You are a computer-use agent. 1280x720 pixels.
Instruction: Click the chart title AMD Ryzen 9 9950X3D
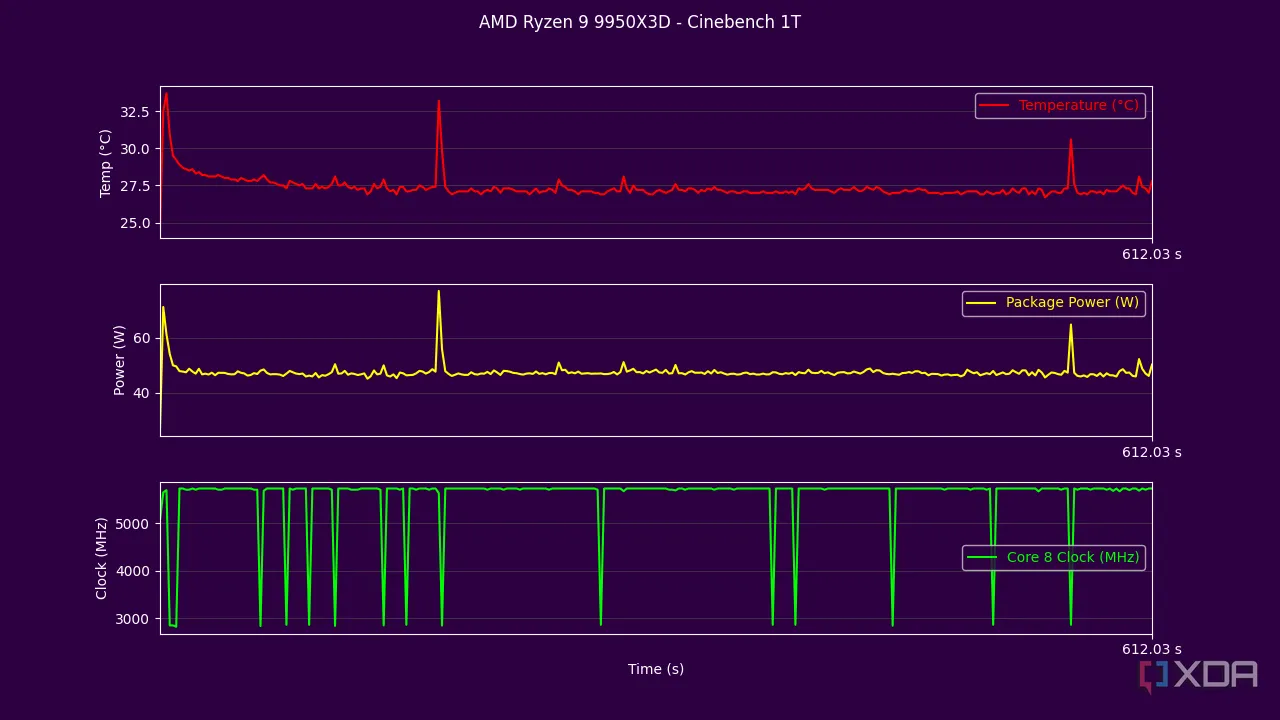pyautogui.click(x=639, y=22)
